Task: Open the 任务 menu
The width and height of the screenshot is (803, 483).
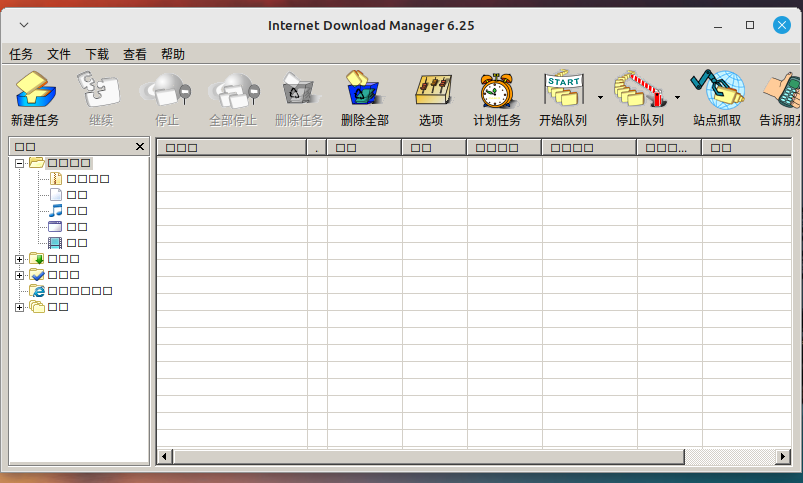Action: pyautogui.click(x=21, y=54)
